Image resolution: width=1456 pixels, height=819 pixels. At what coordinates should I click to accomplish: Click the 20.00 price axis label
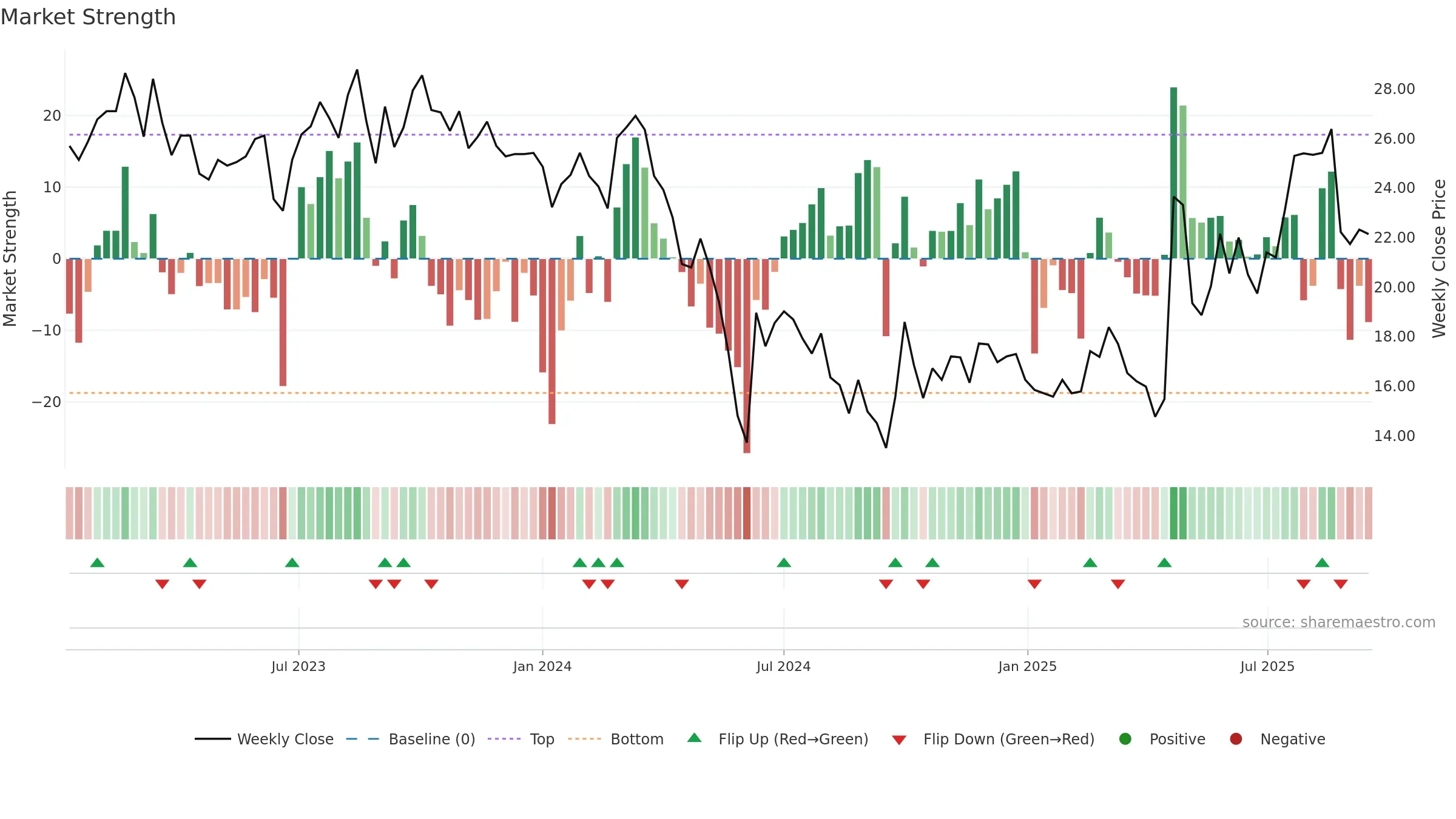pos(1394,287)
